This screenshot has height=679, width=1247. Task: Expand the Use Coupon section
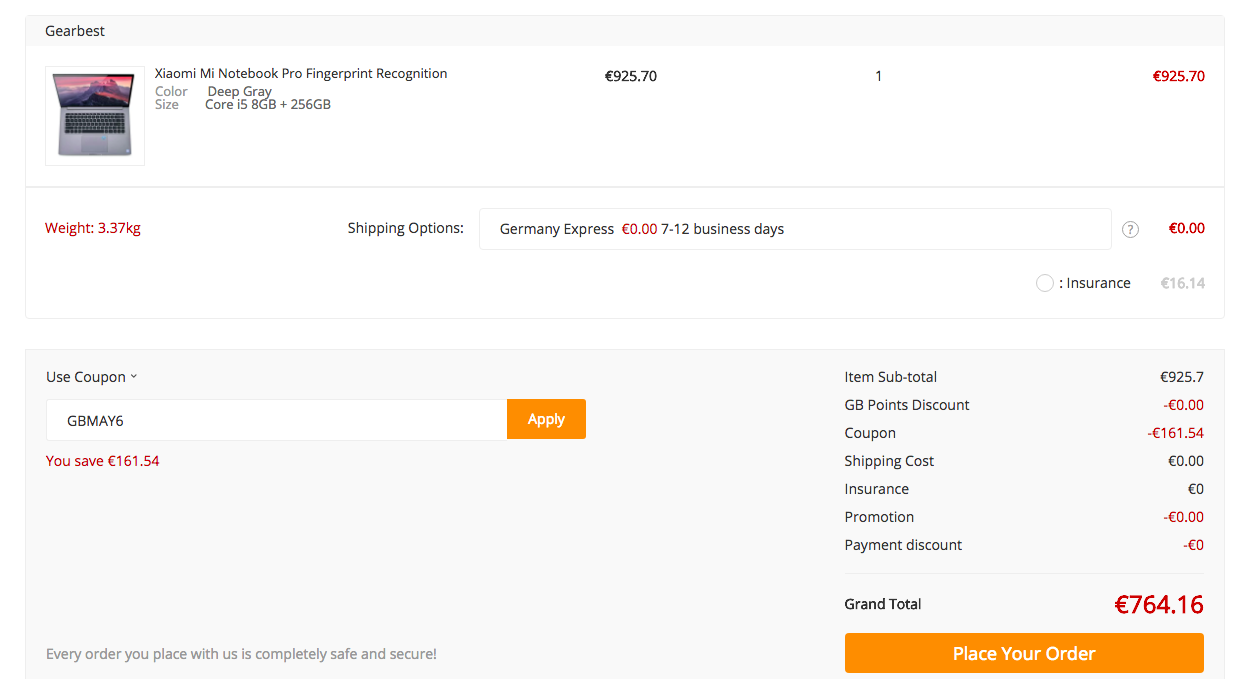point(91,377)
